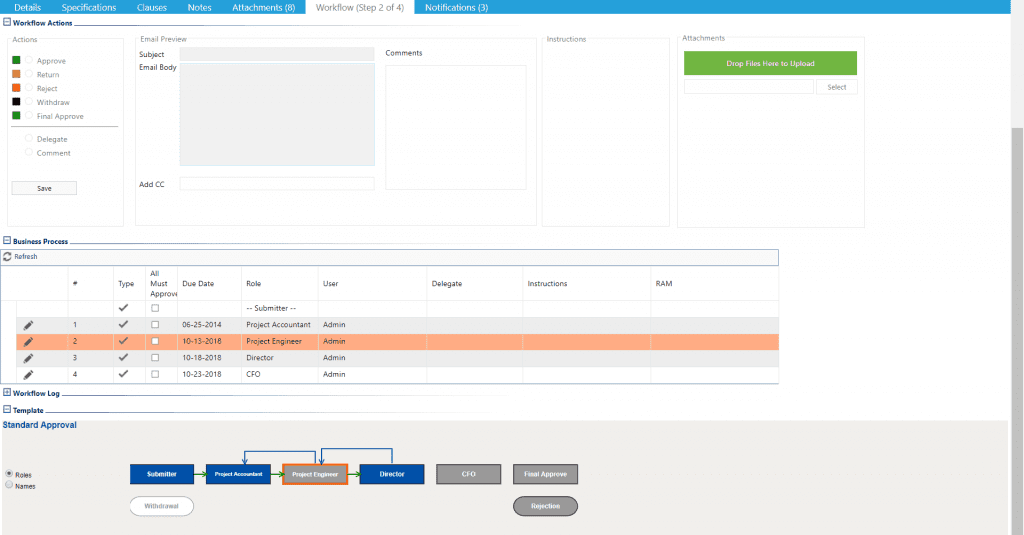Click the Refresh link text
The width and height of the screenshot is (1024, 535).
pyautogui.click(x=25, y=257)
